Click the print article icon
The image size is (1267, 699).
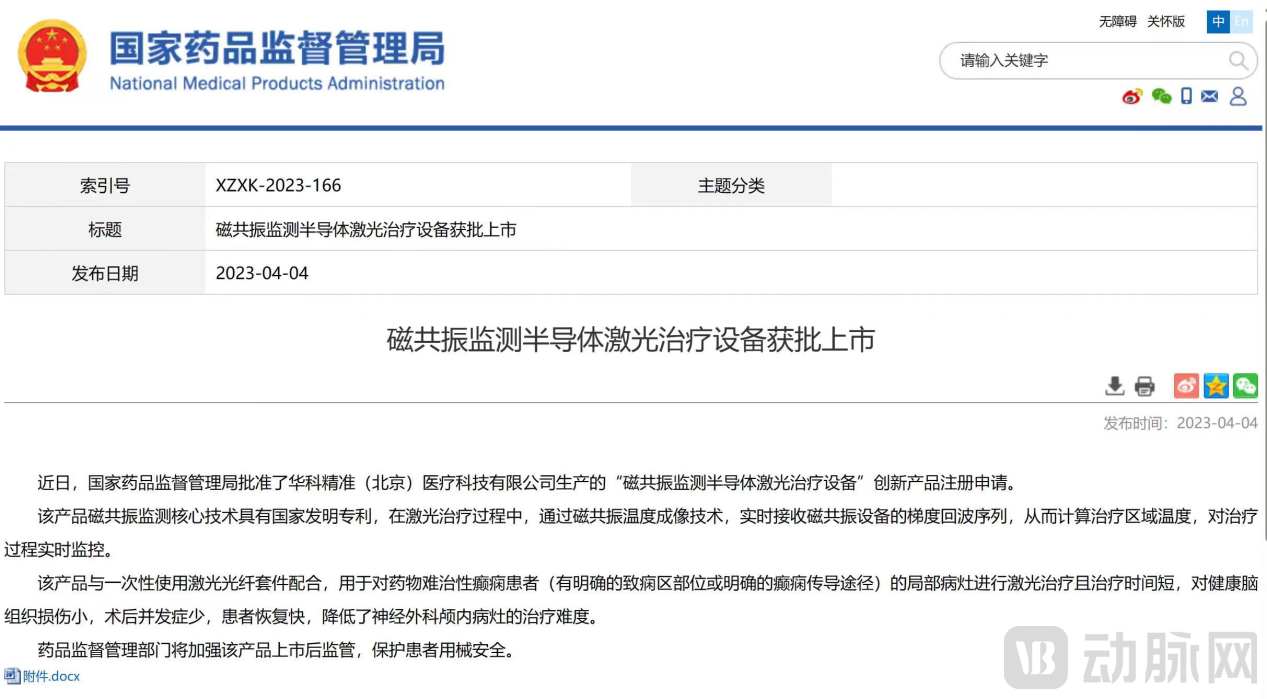pyautogui.click(x=1144, y=386)
